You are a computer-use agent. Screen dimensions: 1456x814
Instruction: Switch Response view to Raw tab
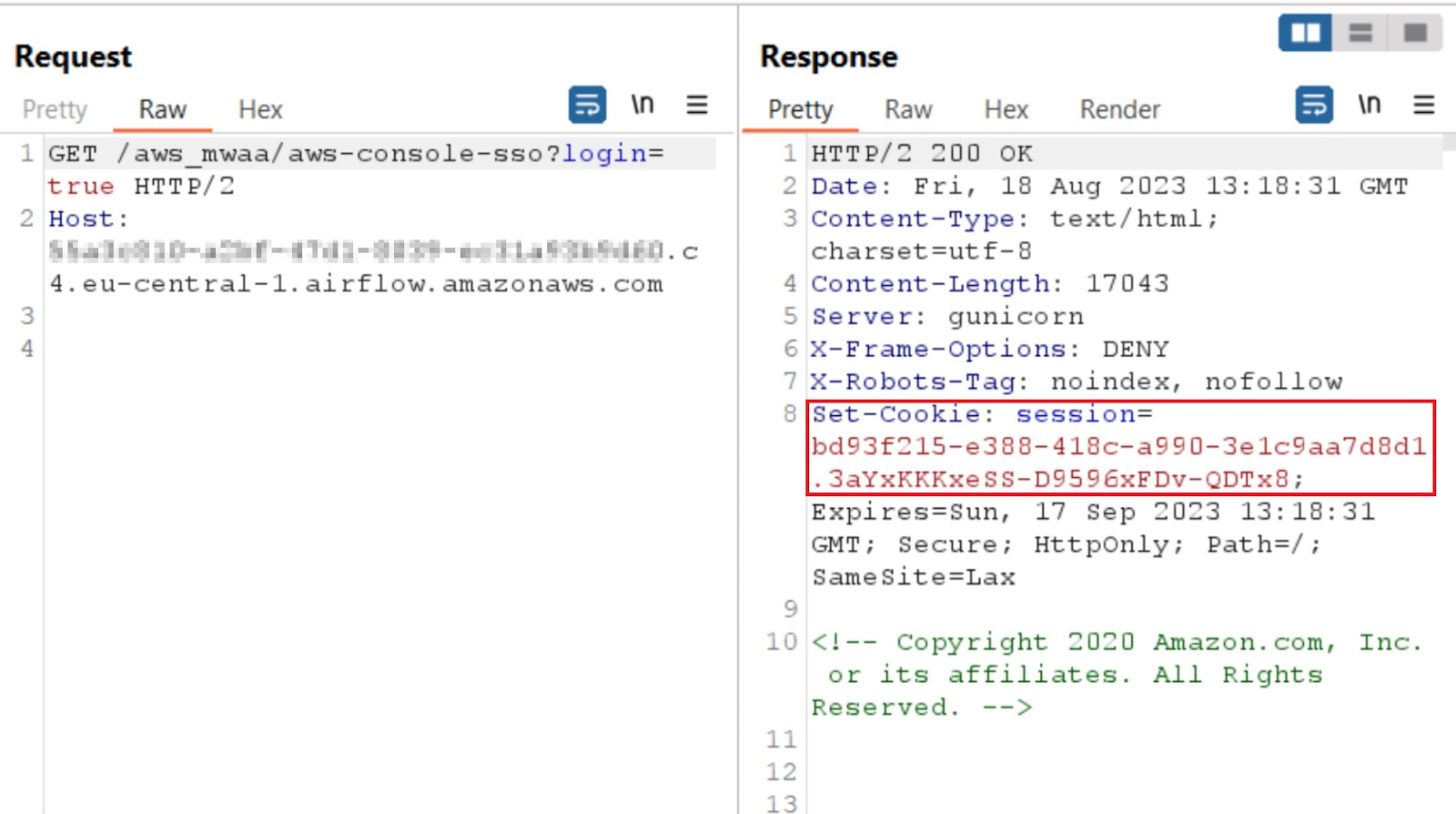pos(908,110)
